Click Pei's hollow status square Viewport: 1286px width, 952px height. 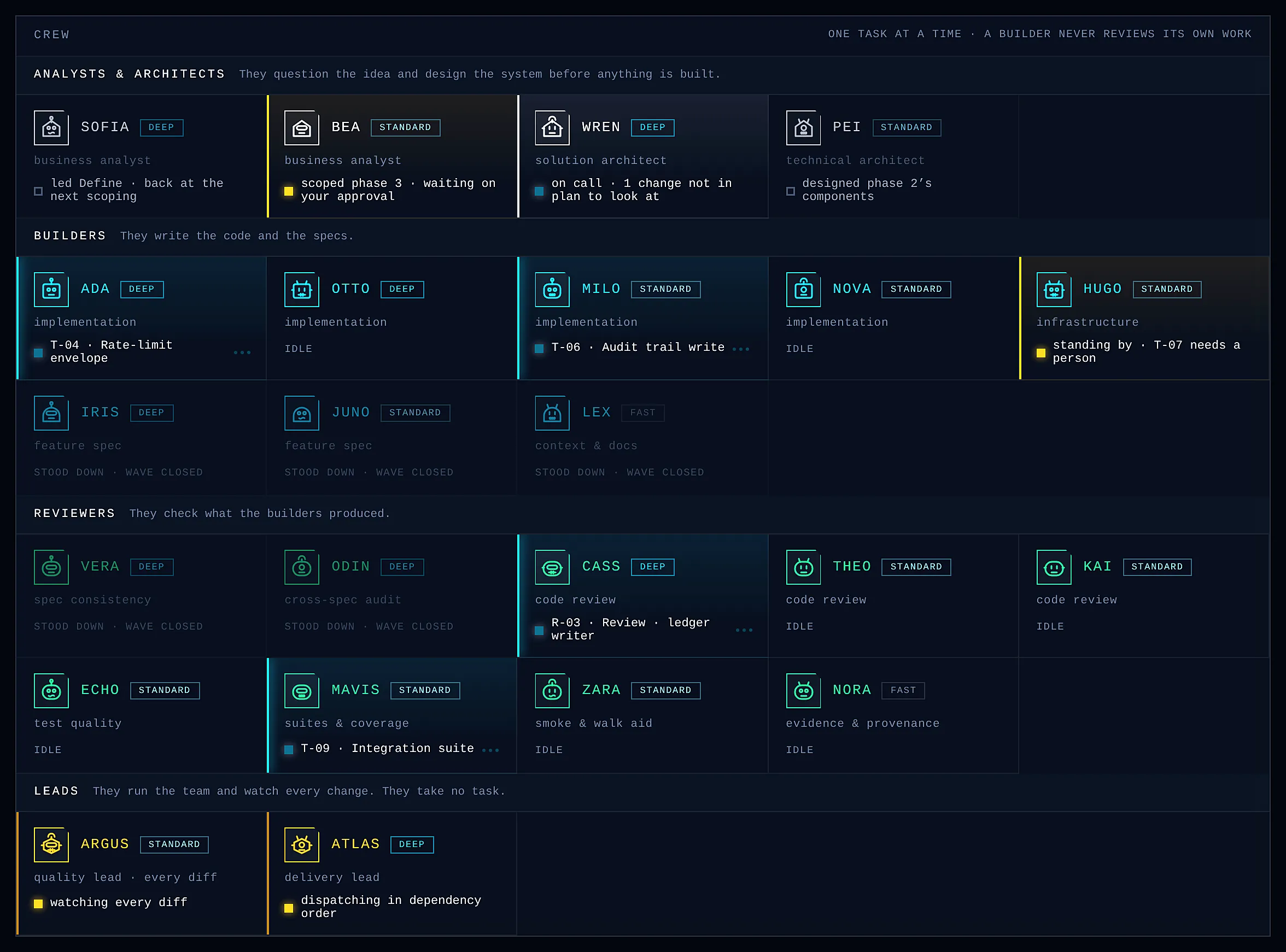coord(790,191)
